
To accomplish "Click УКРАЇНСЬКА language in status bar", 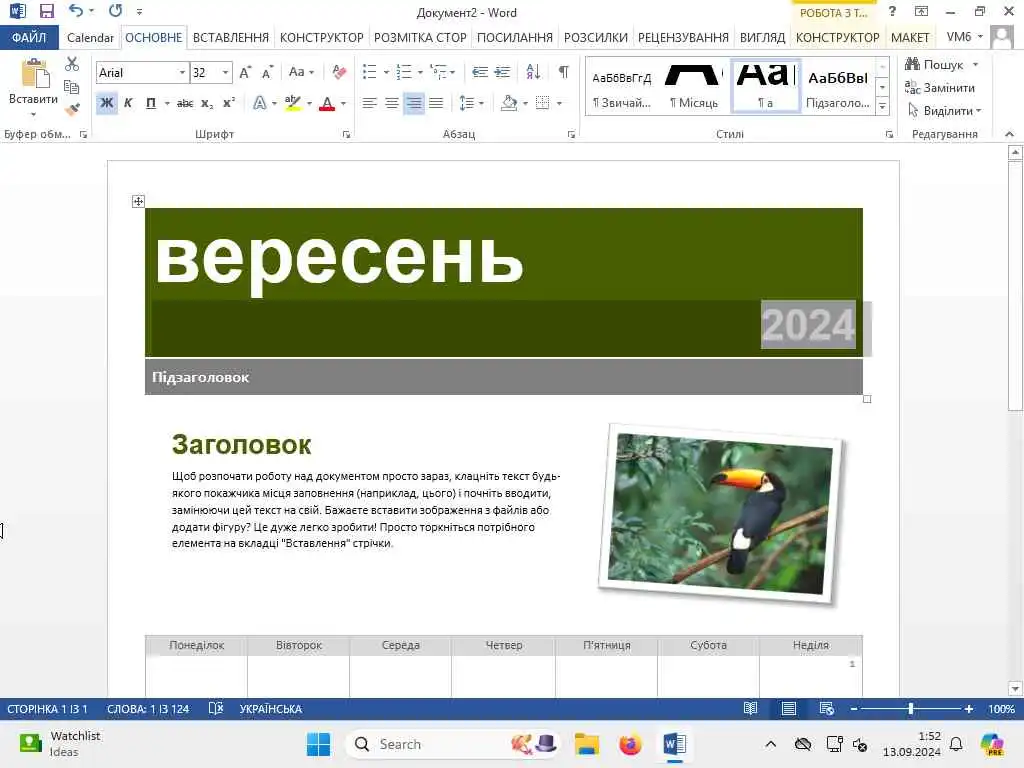I will [270, 709].
